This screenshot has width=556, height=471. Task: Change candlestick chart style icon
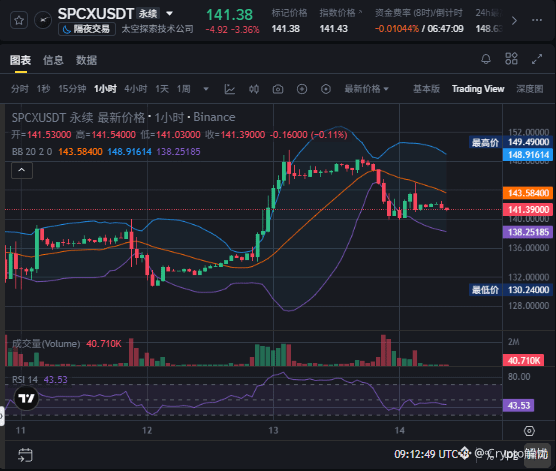pyautogui.click(x=254, y=89)
